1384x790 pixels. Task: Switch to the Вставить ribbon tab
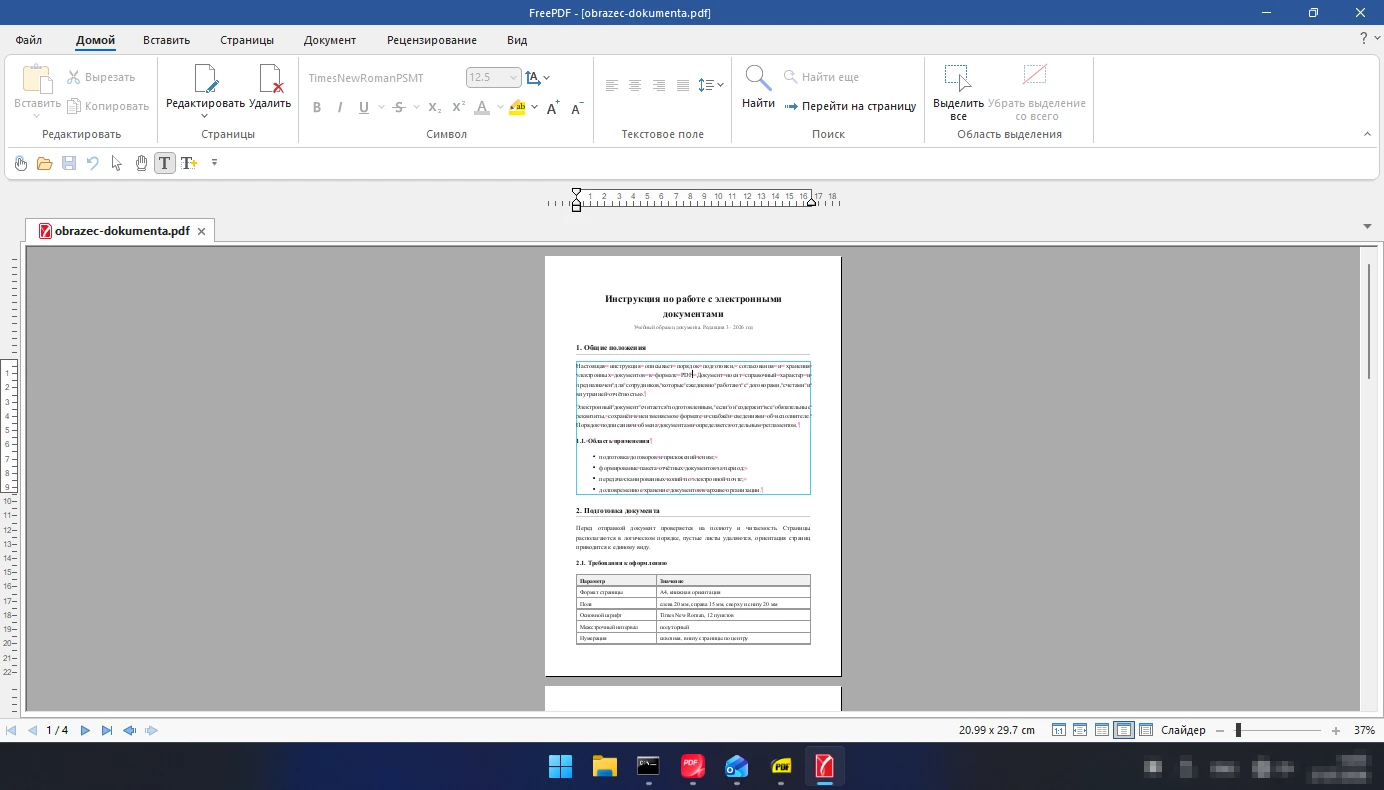pyautogui.click(x=166, y=41)
